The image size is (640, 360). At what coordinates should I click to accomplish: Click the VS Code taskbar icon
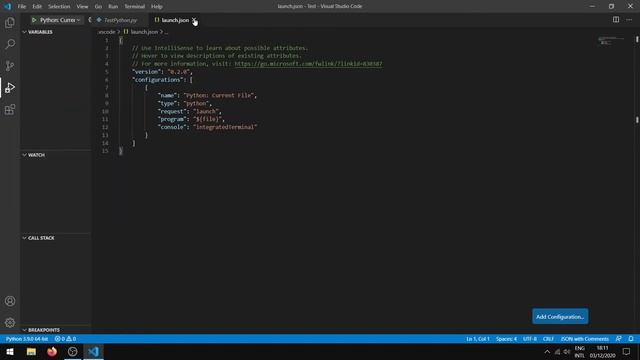coord(93,352)
